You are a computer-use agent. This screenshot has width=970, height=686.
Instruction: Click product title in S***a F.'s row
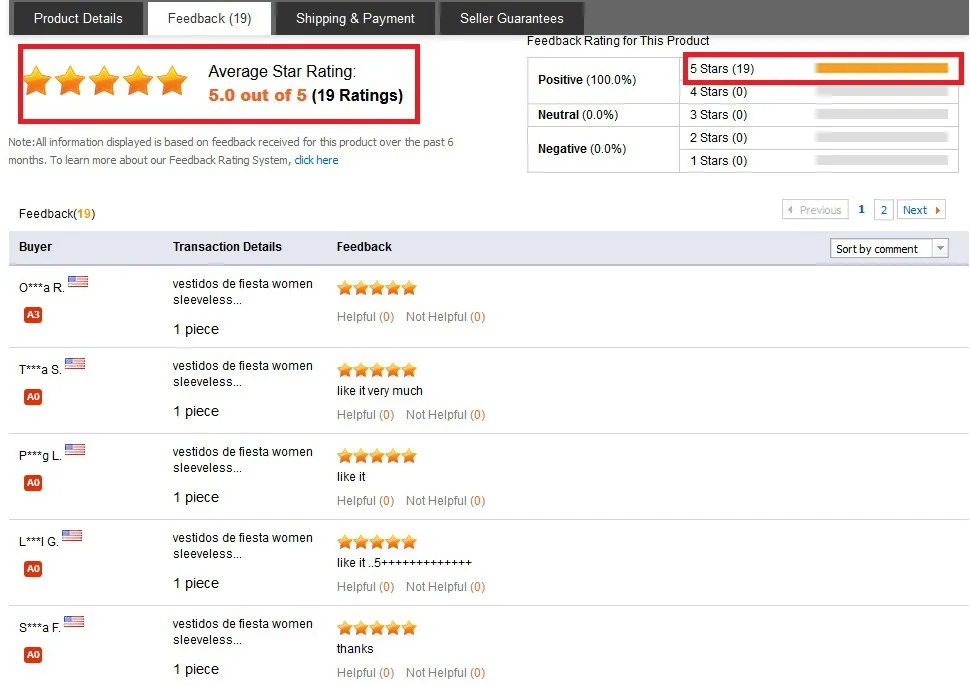(x=242, y=632)
